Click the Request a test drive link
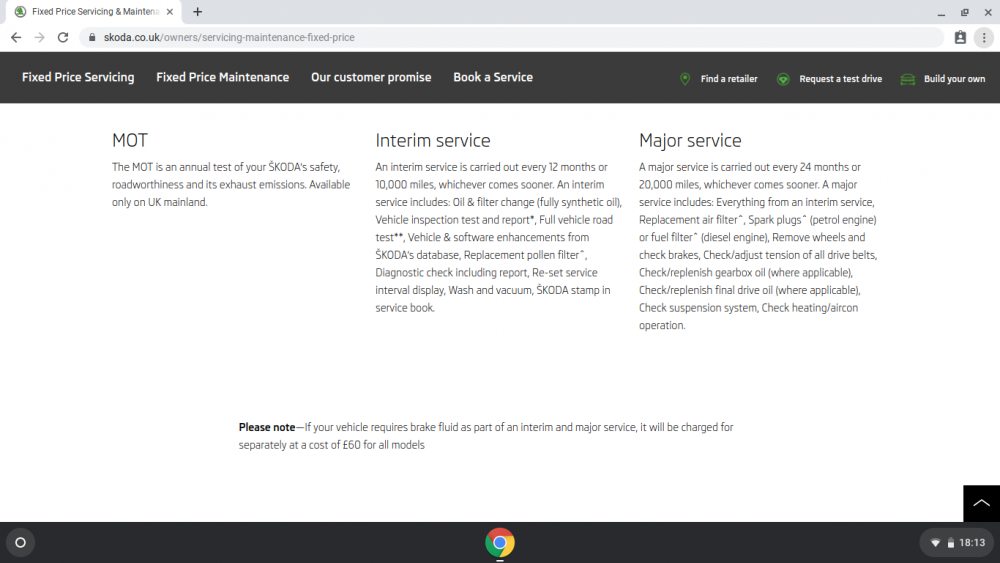Image resolution: width=1000 pixels, height=563 pixels. pyautogui.click(x=841, y=79)
